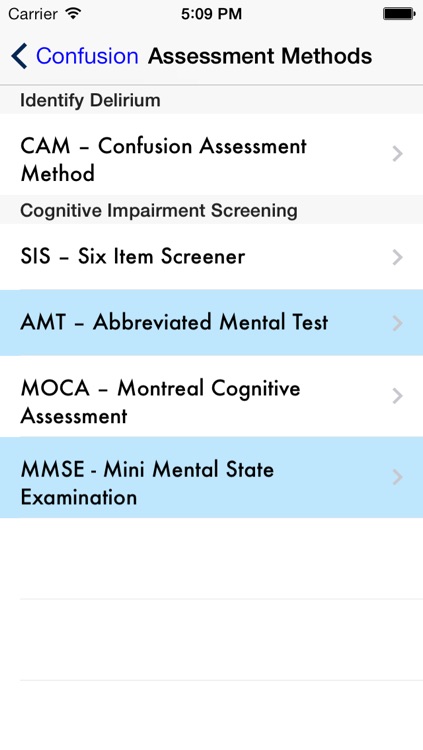
Task: Tap the chevron on the CAM row
Action: [397, 154]
